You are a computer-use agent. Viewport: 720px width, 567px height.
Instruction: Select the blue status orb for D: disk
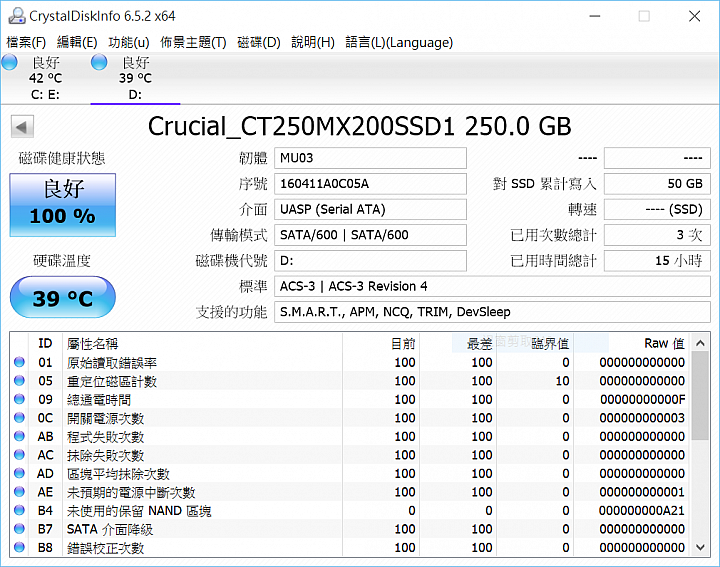click(99, 62)
